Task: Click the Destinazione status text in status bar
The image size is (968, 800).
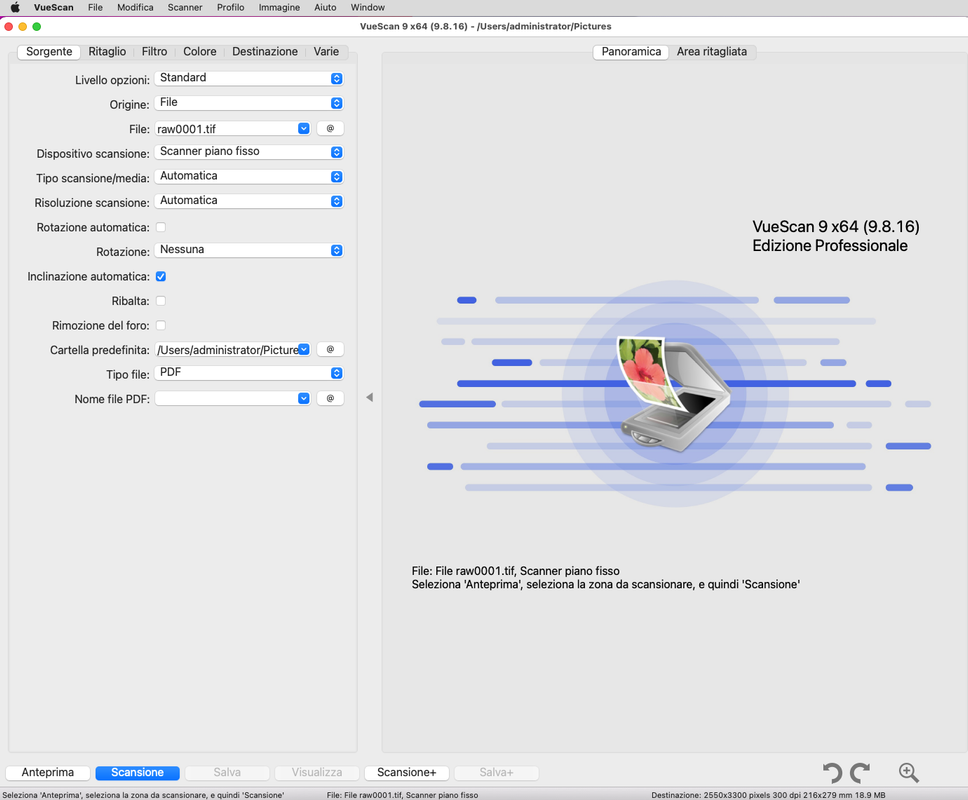Action: click(768, 795)
